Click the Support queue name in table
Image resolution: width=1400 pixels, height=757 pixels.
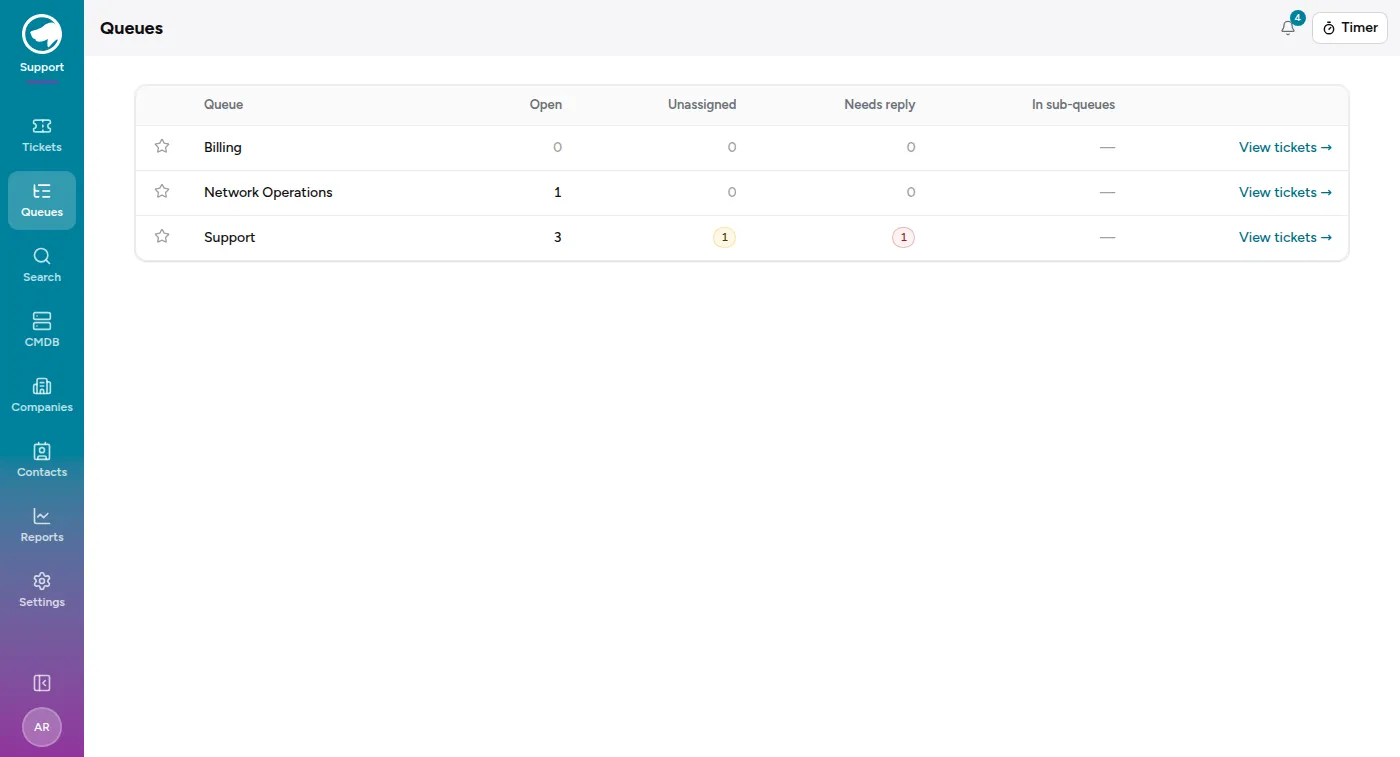(x=230, y=237)
